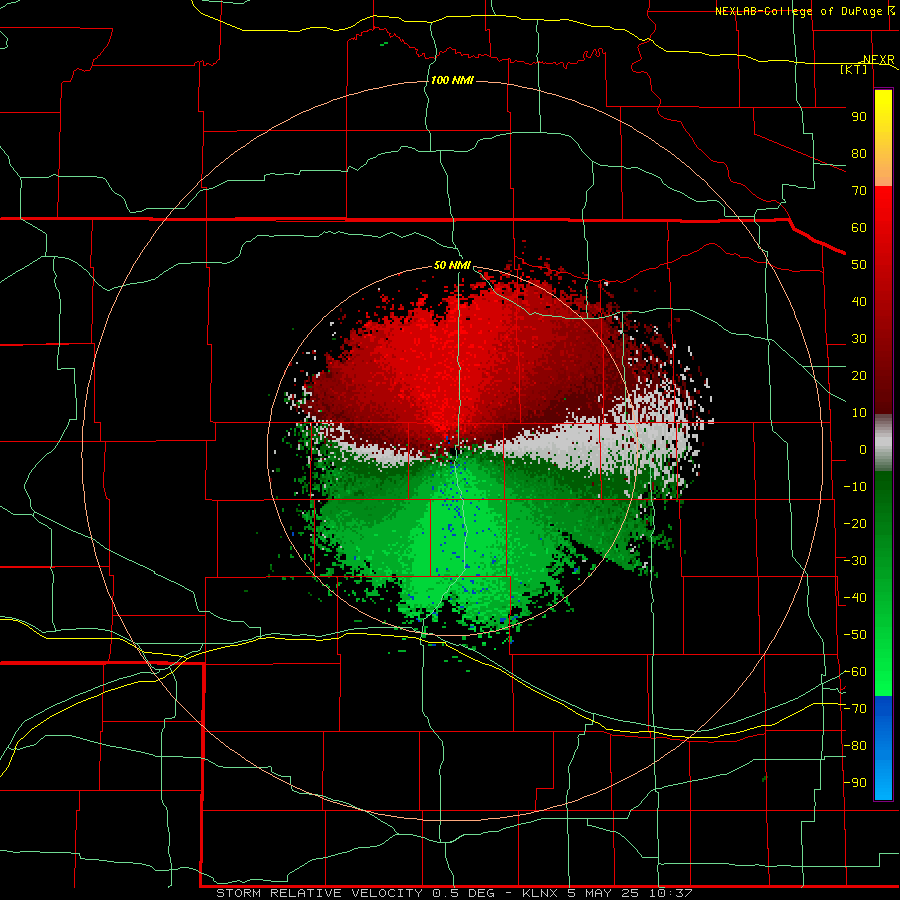The width and height of the screenshot is (900, 900).
Task: Select the -90 value on velocity scale
Action: 855,783
